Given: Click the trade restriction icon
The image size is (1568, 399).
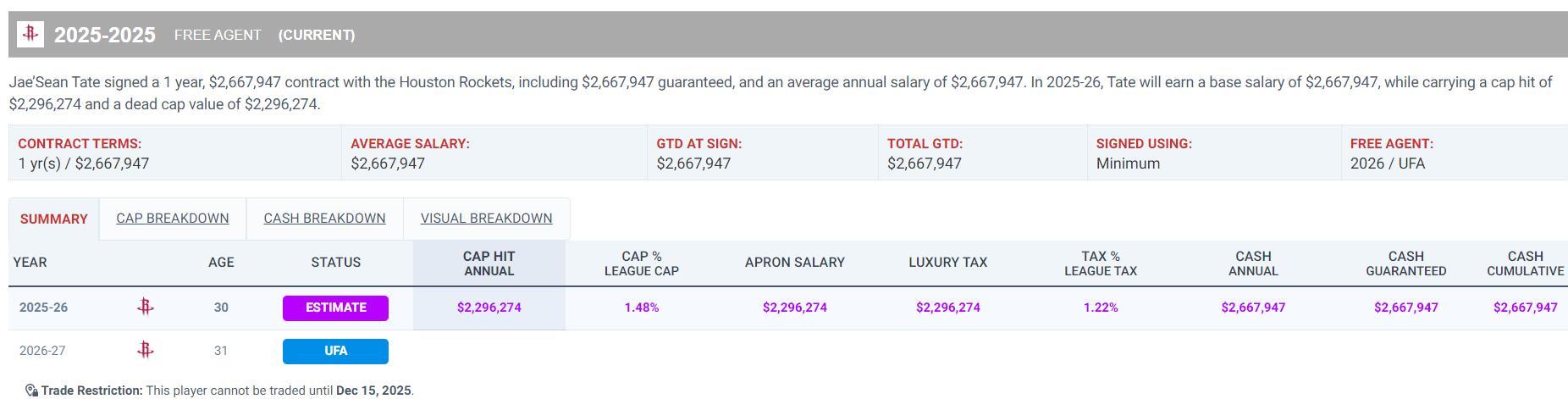Looking at the screenshot, I should tap(31, 391).
